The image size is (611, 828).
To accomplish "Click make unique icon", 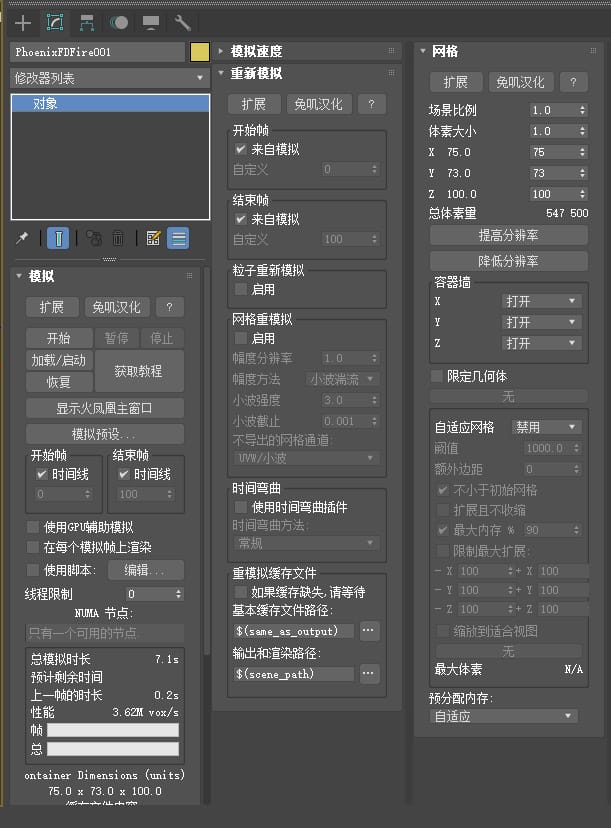I will [x=94, y=238].
